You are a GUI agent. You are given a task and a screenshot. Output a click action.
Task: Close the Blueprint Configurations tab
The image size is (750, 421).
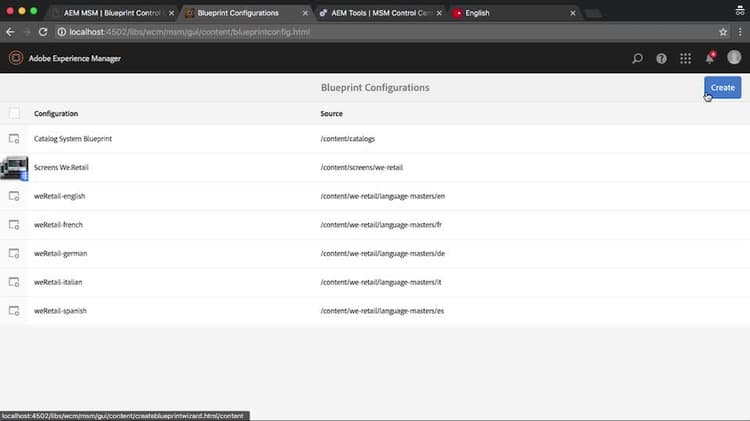point(305,13)
